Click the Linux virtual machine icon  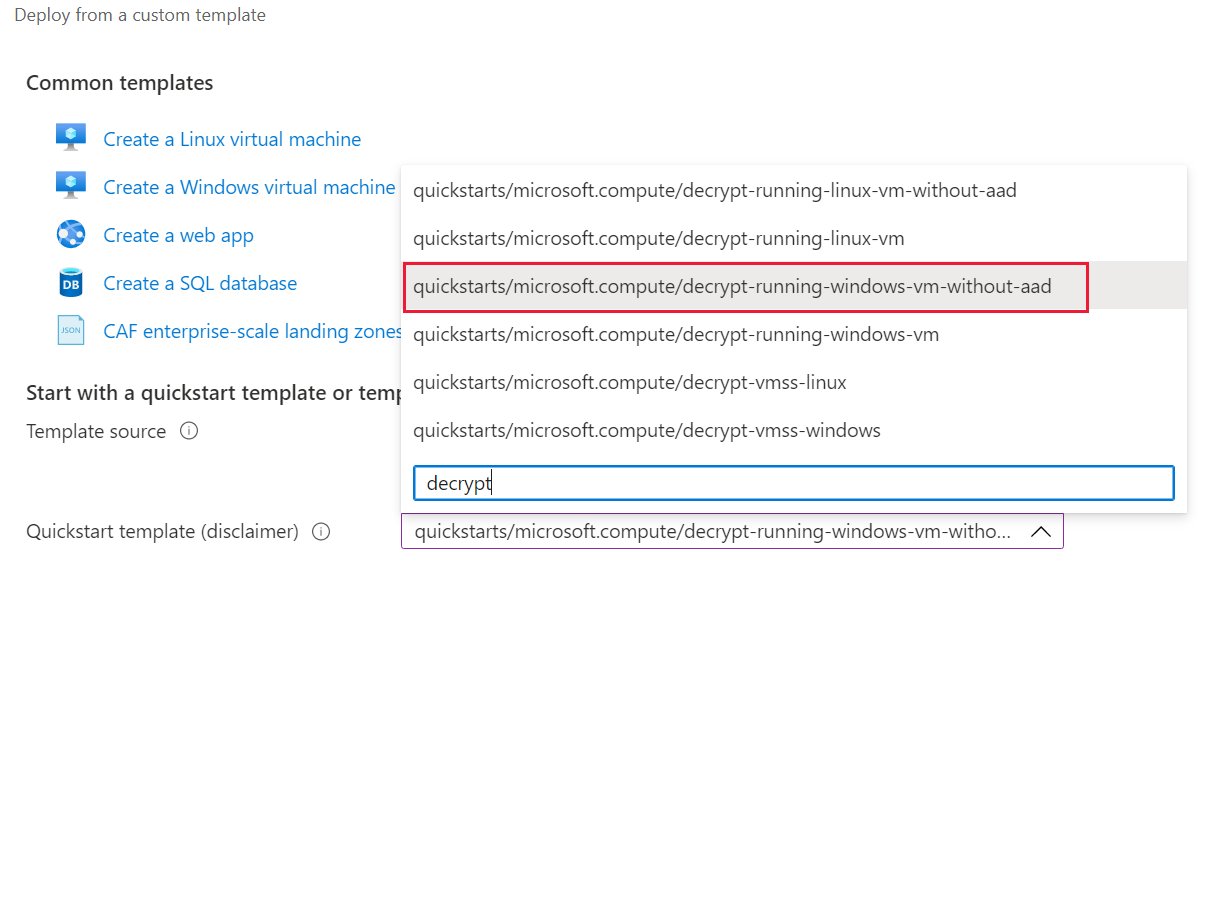click(x=71, y=138)
